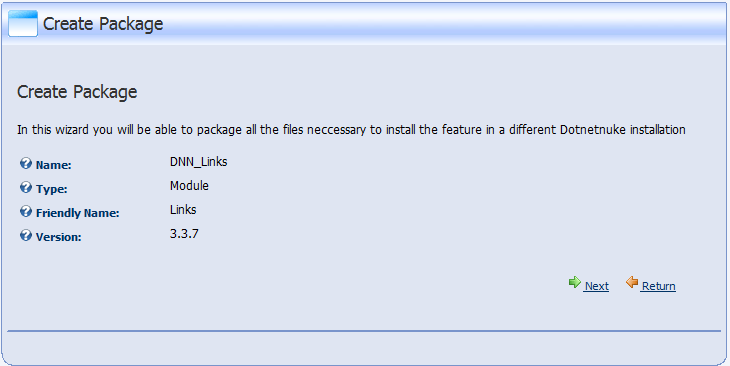This screenshot has width=730, height=366.
Task: Click the help icon beside Name
Action: tap(26, 164)
